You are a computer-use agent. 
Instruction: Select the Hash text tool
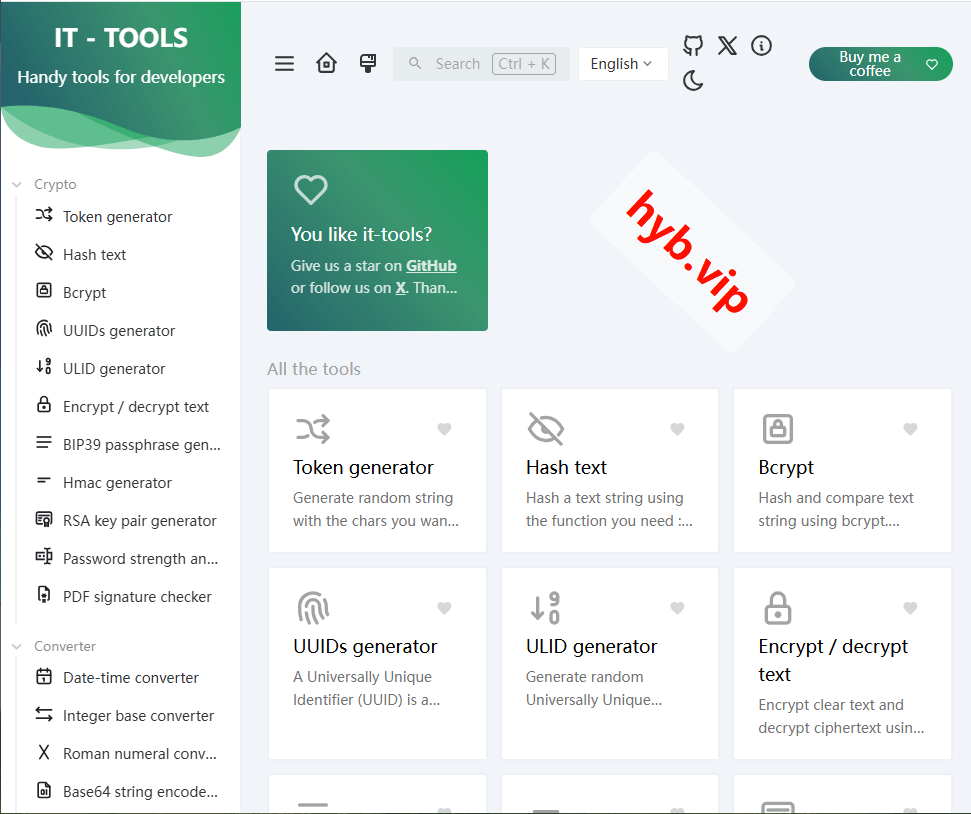point(94,254)
